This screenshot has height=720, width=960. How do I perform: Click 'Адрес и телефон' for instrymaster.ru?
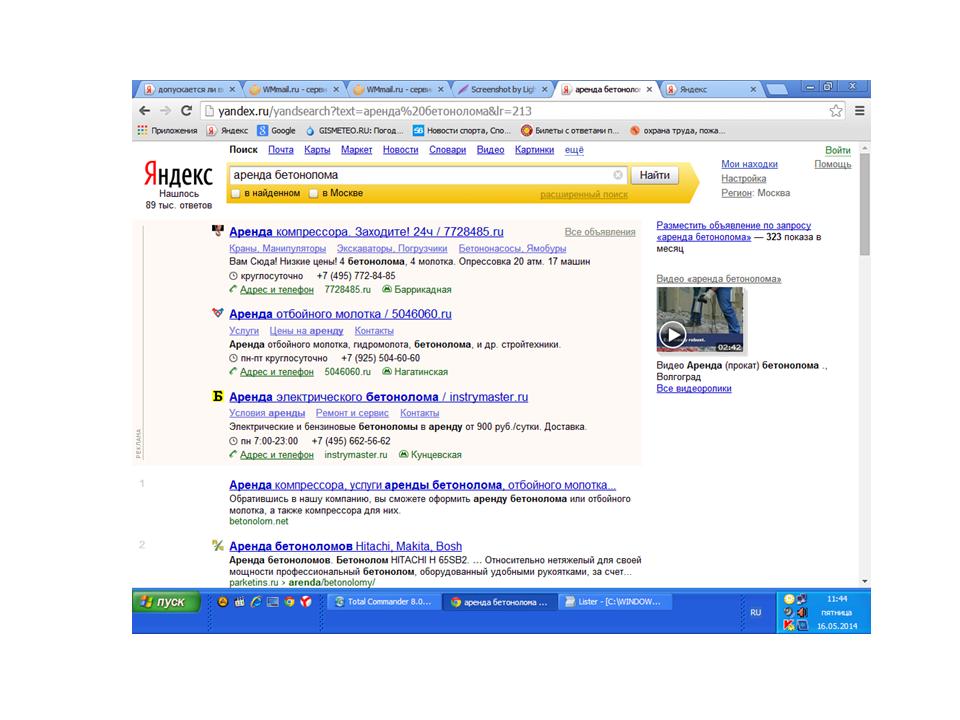pyautogui.click(x=277, y=455)
